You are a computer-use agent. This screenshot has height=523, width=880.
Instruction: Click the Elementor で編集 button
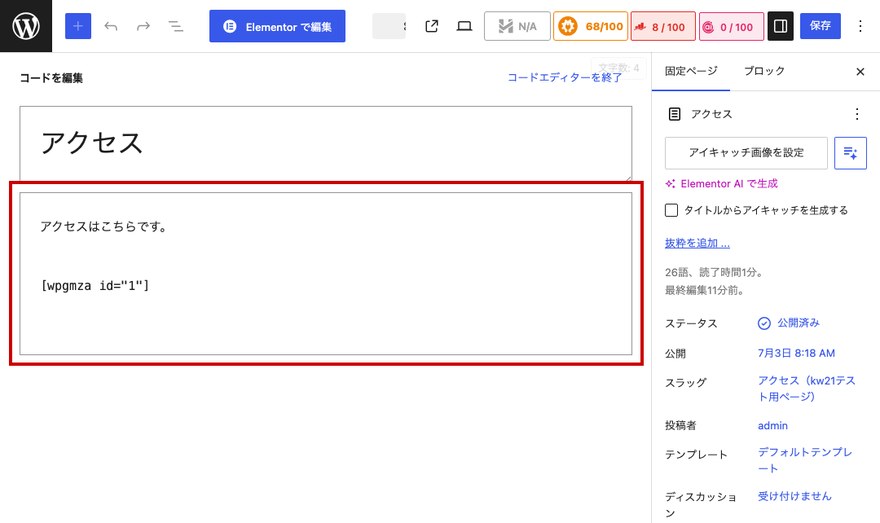(277, 26)
